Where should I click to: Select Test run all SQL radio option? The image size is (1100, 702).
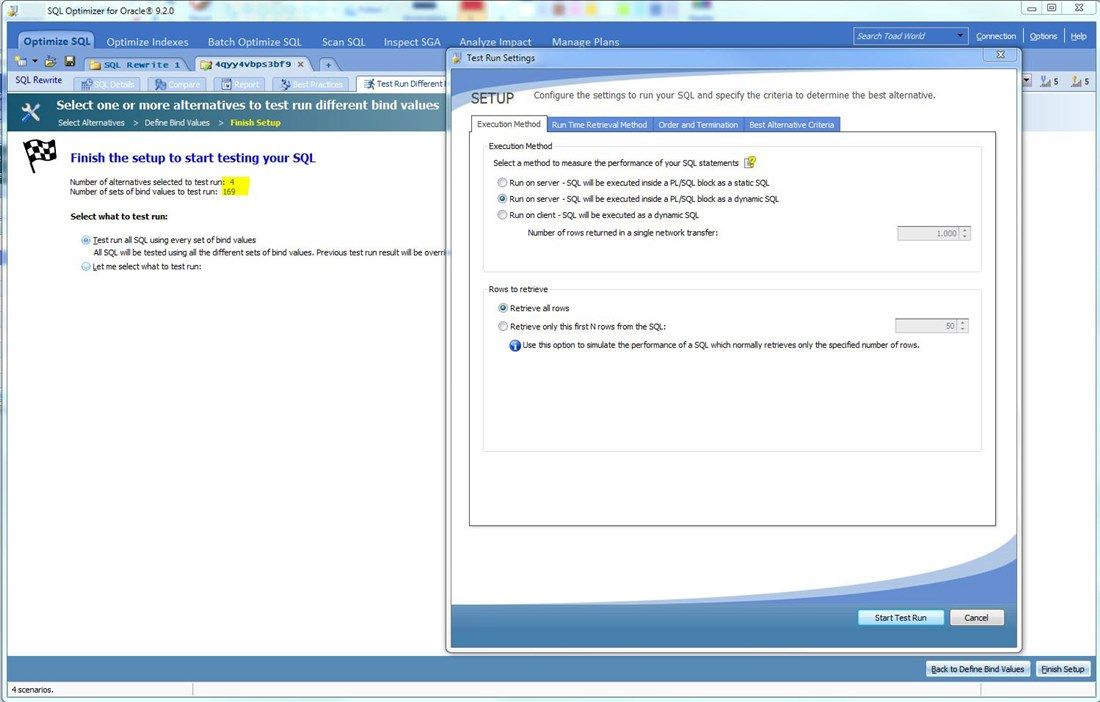click(x=86, y=240)
